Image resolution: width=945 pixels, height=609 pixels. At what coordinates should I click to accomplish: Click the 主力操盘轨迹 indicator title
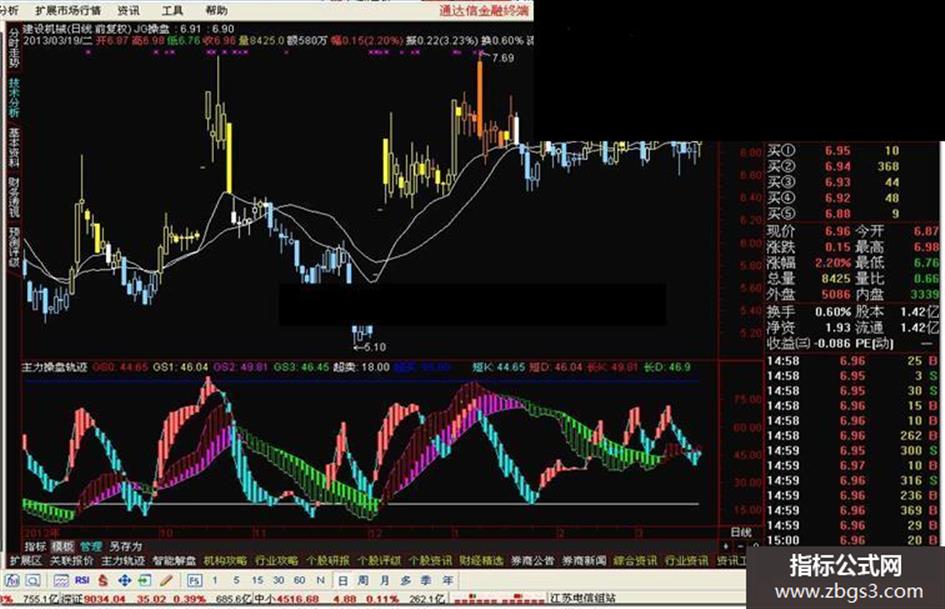tap(55, 367)
